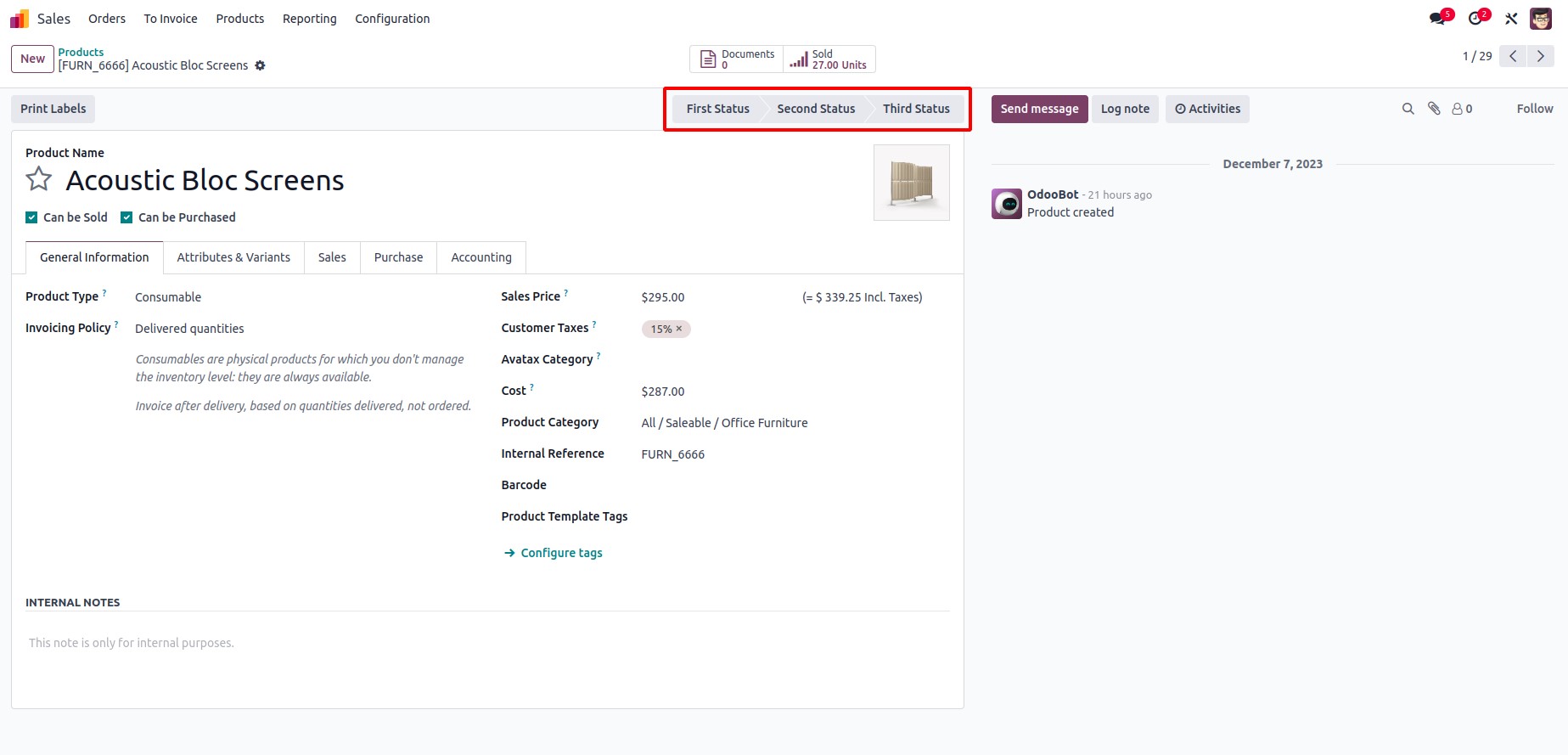Click the empty Barcode field
The height and width of the screenshot is (755, 1568).
(x=795, y=485)
